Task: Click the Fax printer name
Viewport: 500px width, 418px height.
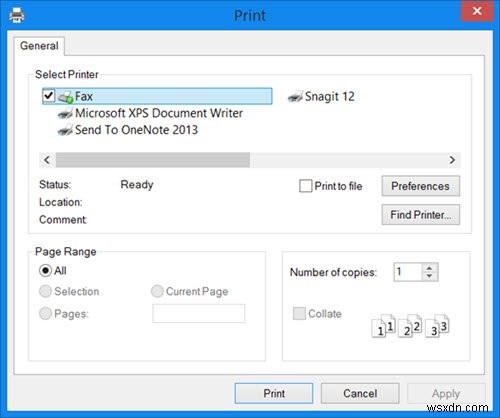Action: [84, 96]
